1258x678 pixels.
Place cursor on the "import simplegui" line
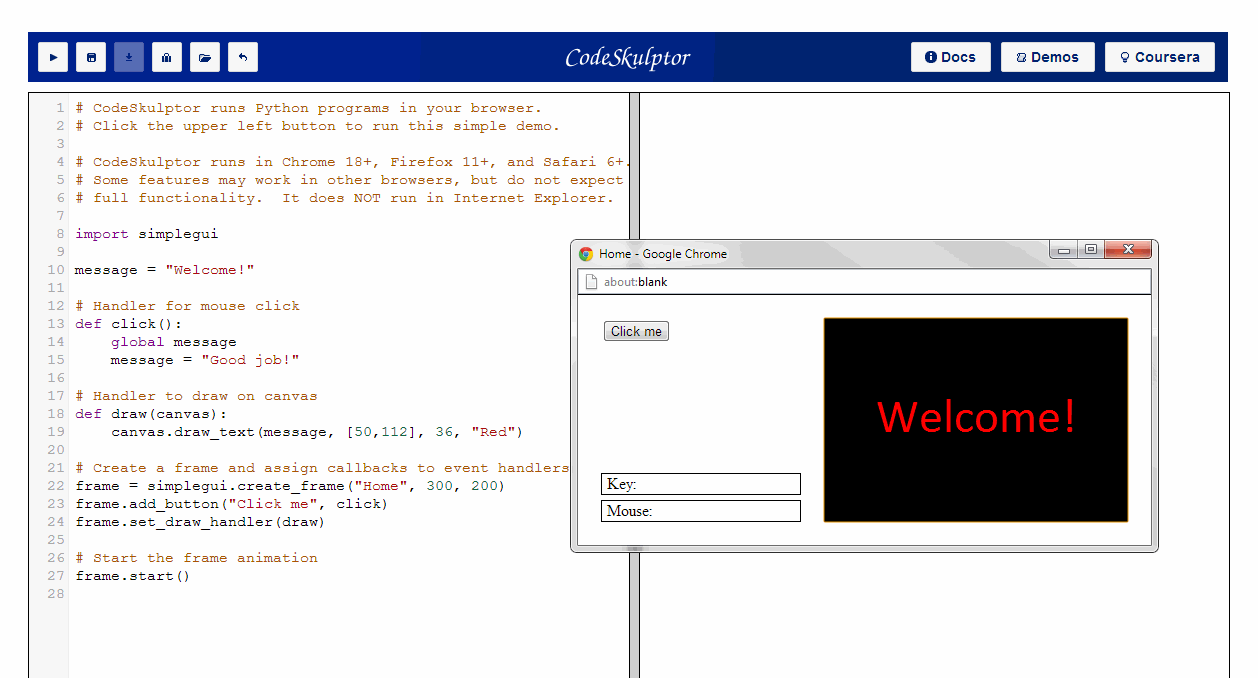[147, 234]
